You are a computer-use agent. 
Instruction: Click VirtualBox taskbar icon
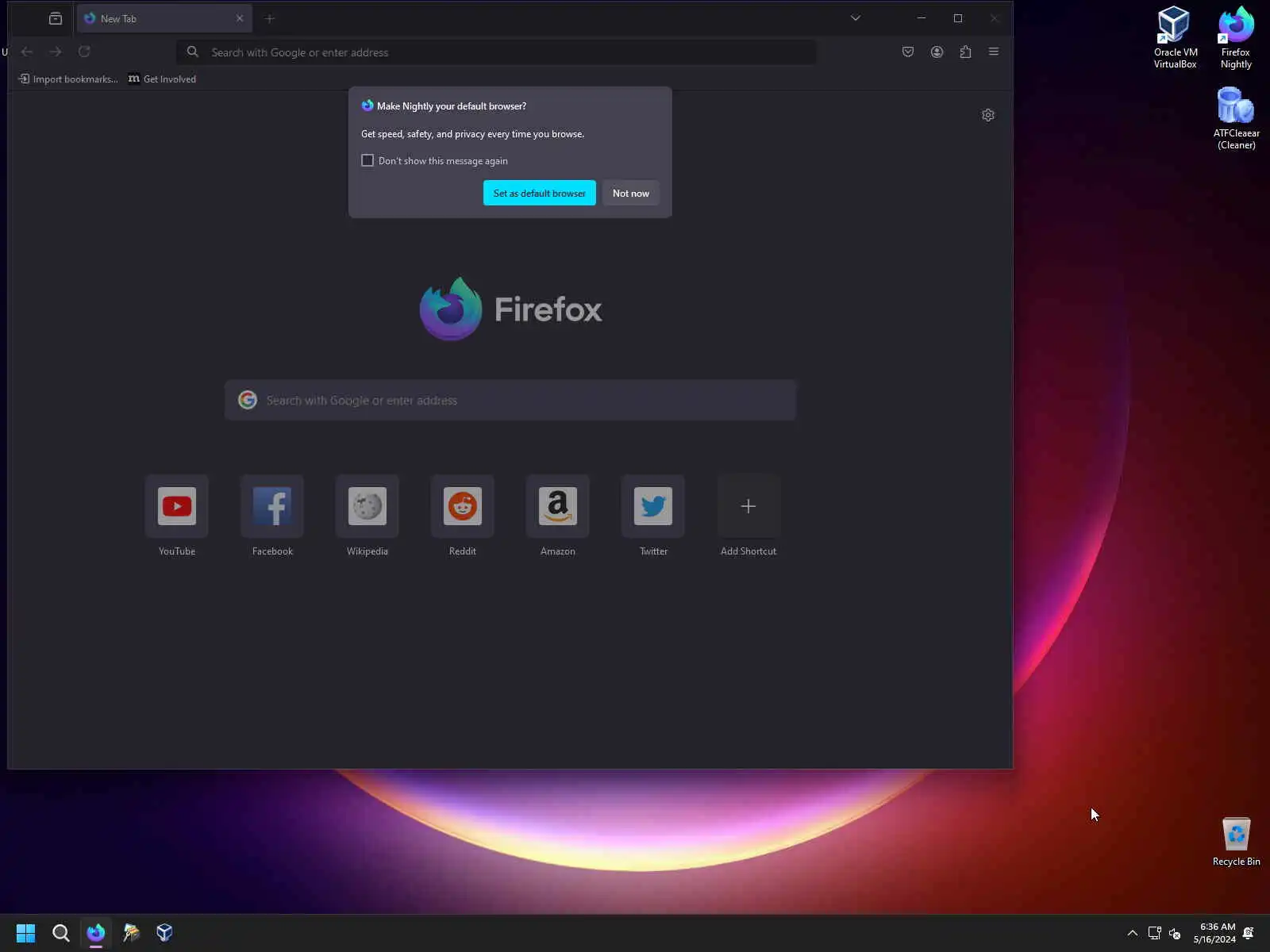coord(164,933)
